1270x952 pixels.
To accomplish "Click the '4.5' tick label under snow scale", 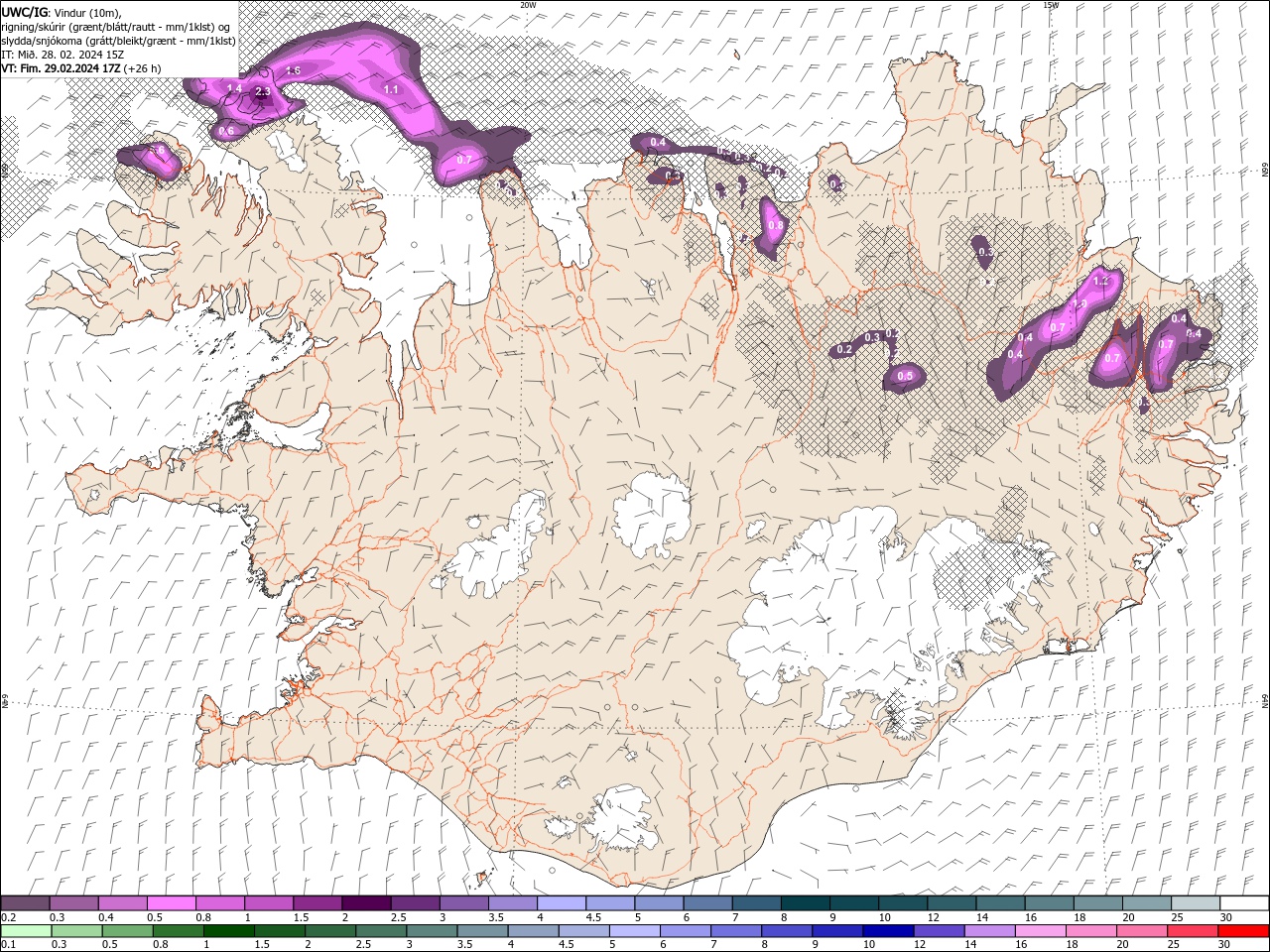I will pyautogui.click(x=593, y=917).
